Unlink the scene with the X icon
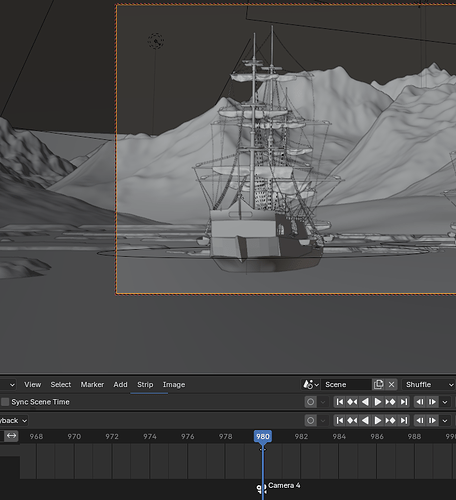The width and height of the screenshot is (456, 500). pyautogui.click(x=391, y=385)
